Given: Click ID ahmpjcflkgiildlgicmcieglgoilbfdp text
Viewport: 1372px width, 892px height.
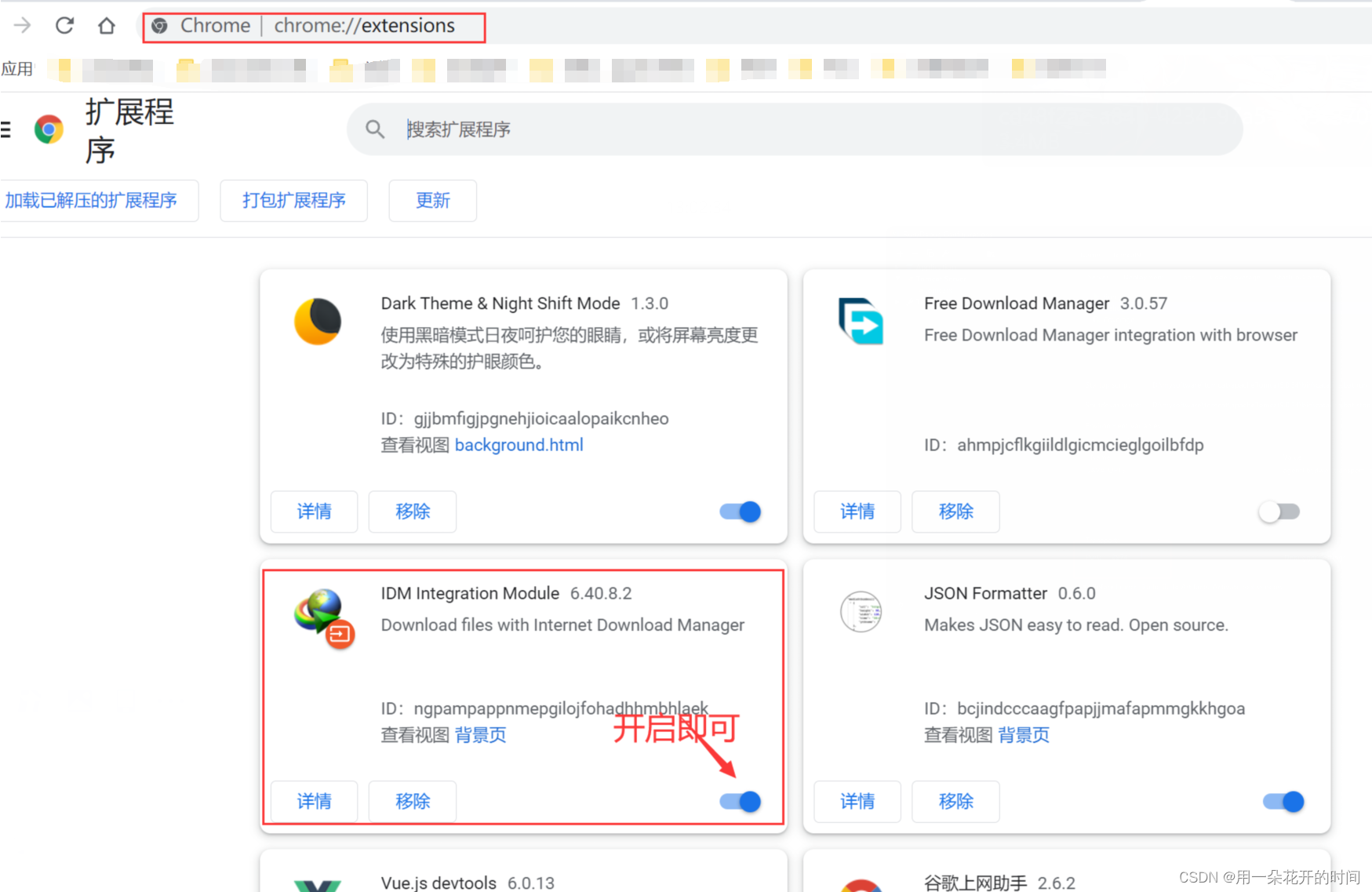Looking at the screenshot, I should pyautogui.click(x=1064, y=445).
